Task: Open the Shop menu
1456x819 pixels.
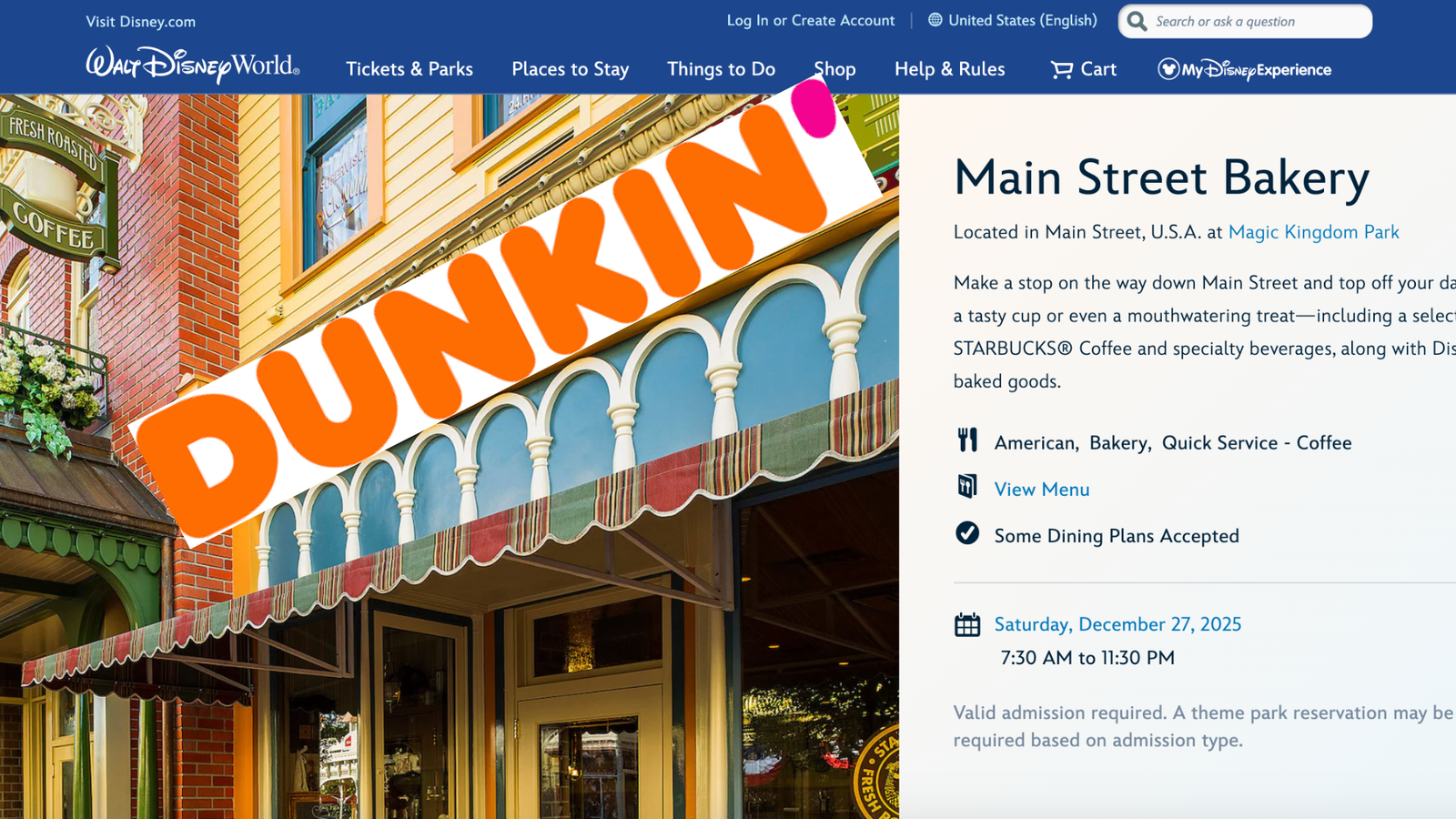Action: click(x=834, y=69)
